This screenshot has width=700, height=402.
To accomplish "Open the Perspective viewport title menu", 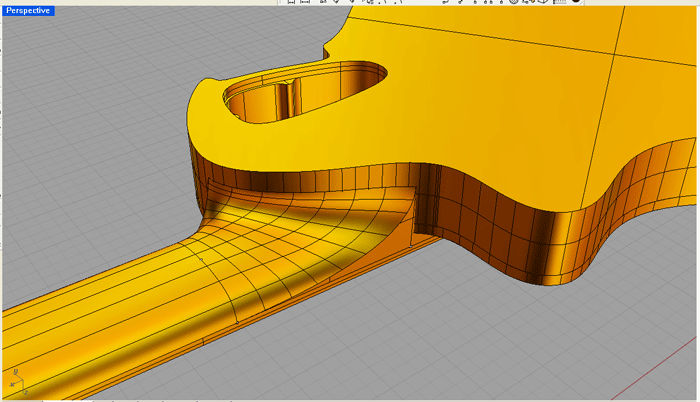I will (28, 10).
